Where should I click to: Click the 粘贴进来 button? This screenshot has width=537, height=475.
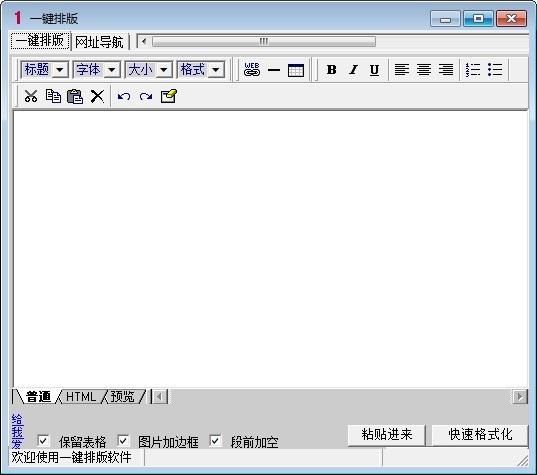(387, 435)
